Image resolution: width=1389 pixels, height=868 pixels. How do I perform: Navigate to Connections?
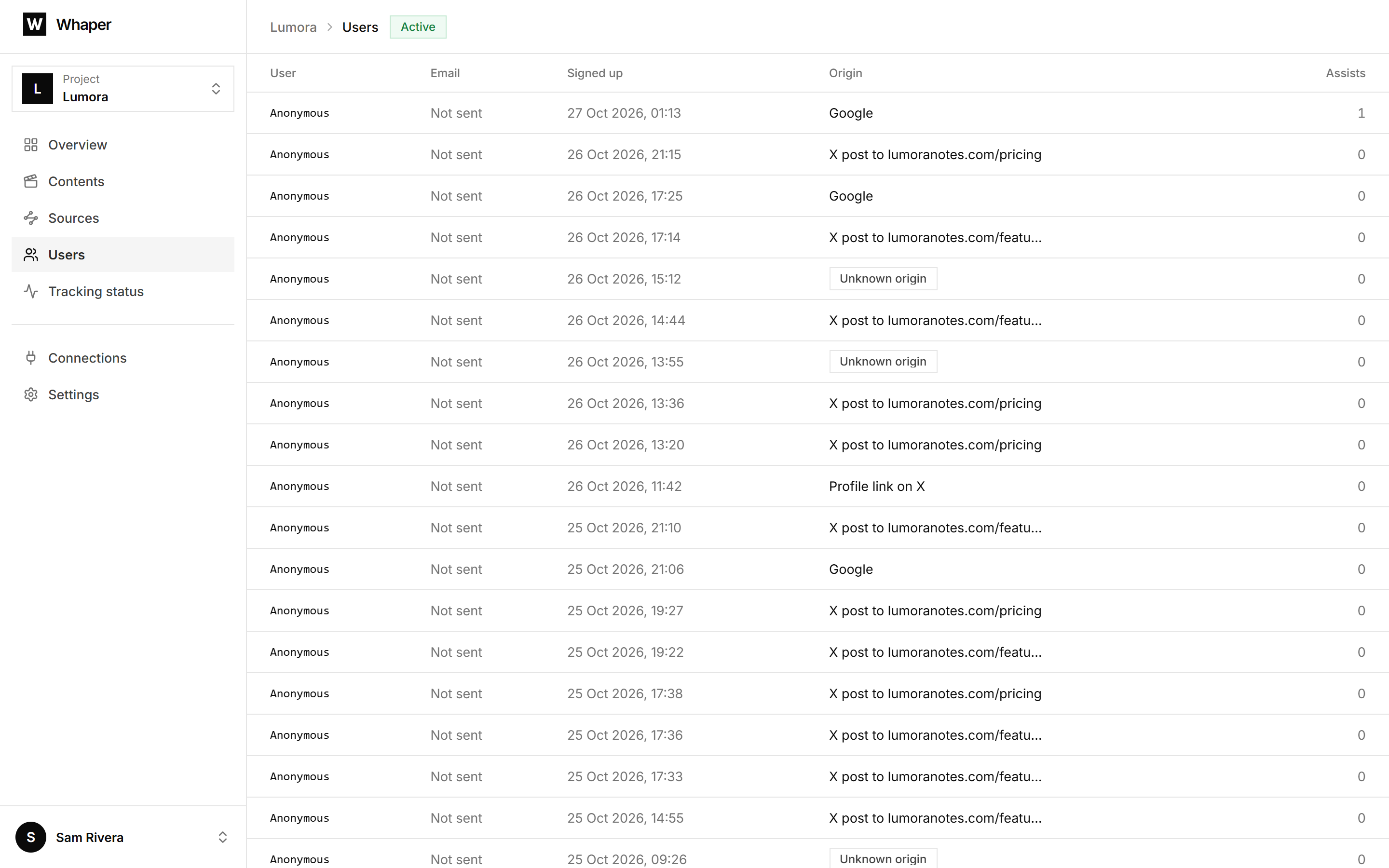123,358
